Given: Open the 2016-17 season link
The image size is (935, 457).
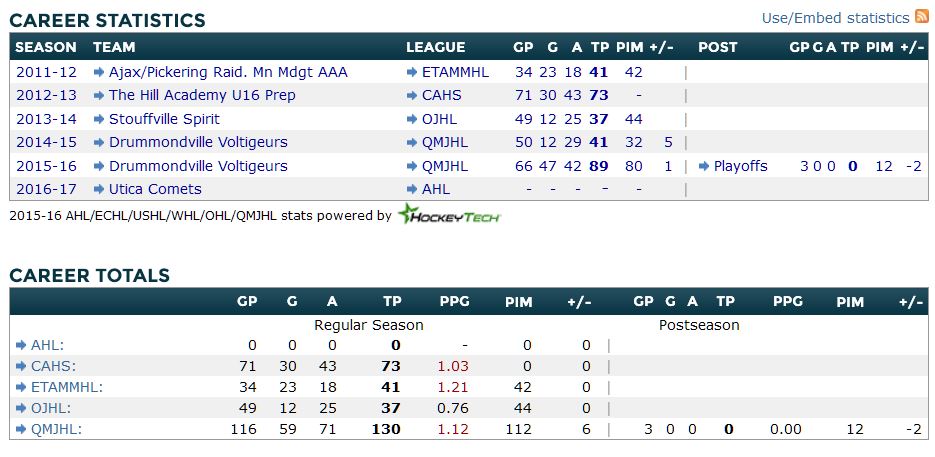Looking at the screenshot, I should click(x=46, y=189).
